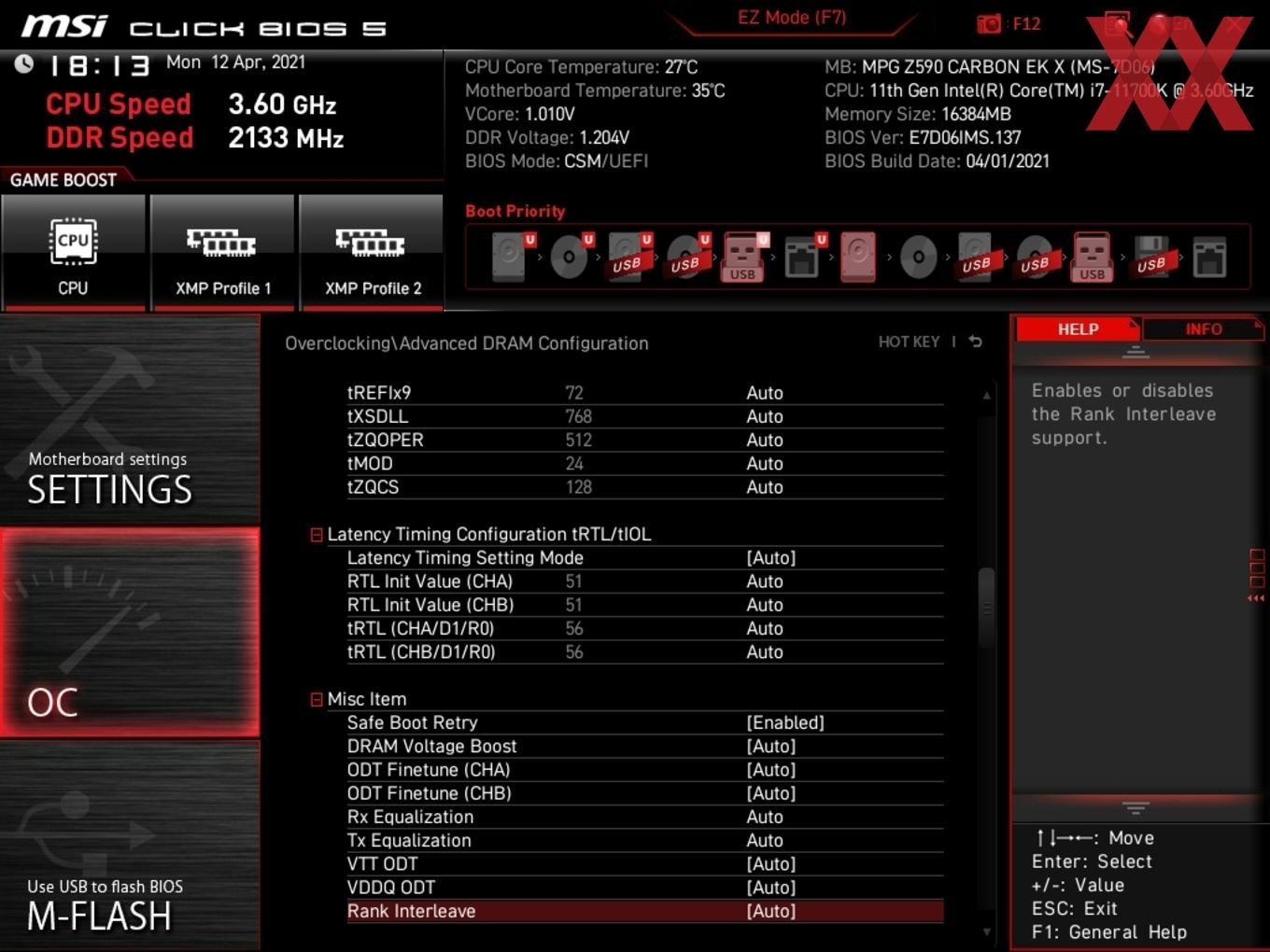Select the legacy network boot icon without U badge
The image size is (1270, 952).
pyautogui.click(x=1209, y=256)
